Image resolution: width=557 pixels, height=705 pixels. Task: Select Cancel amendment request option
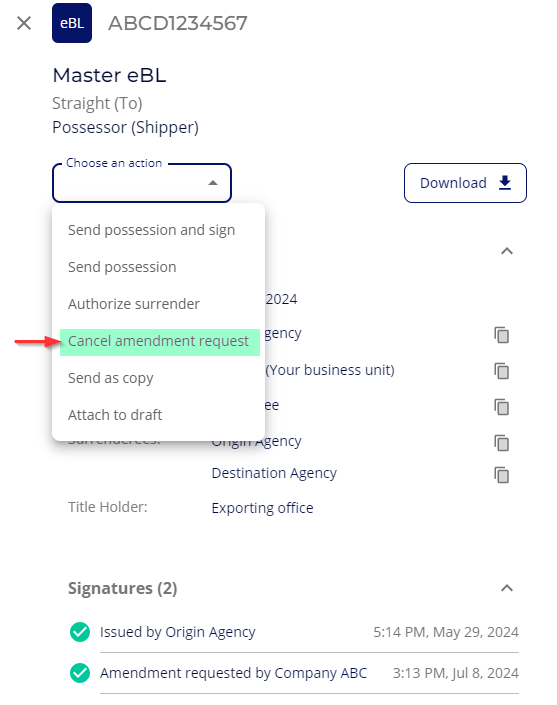tap(160, 342)
